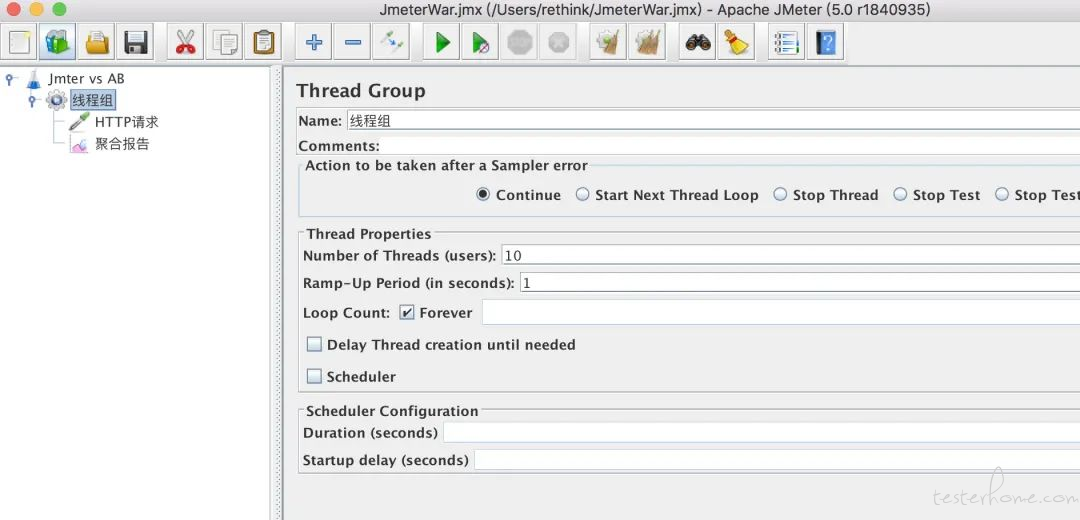The image size is (1080, 520).
Task: Click the greyed Shutdown icon
Action: point(559,43)
